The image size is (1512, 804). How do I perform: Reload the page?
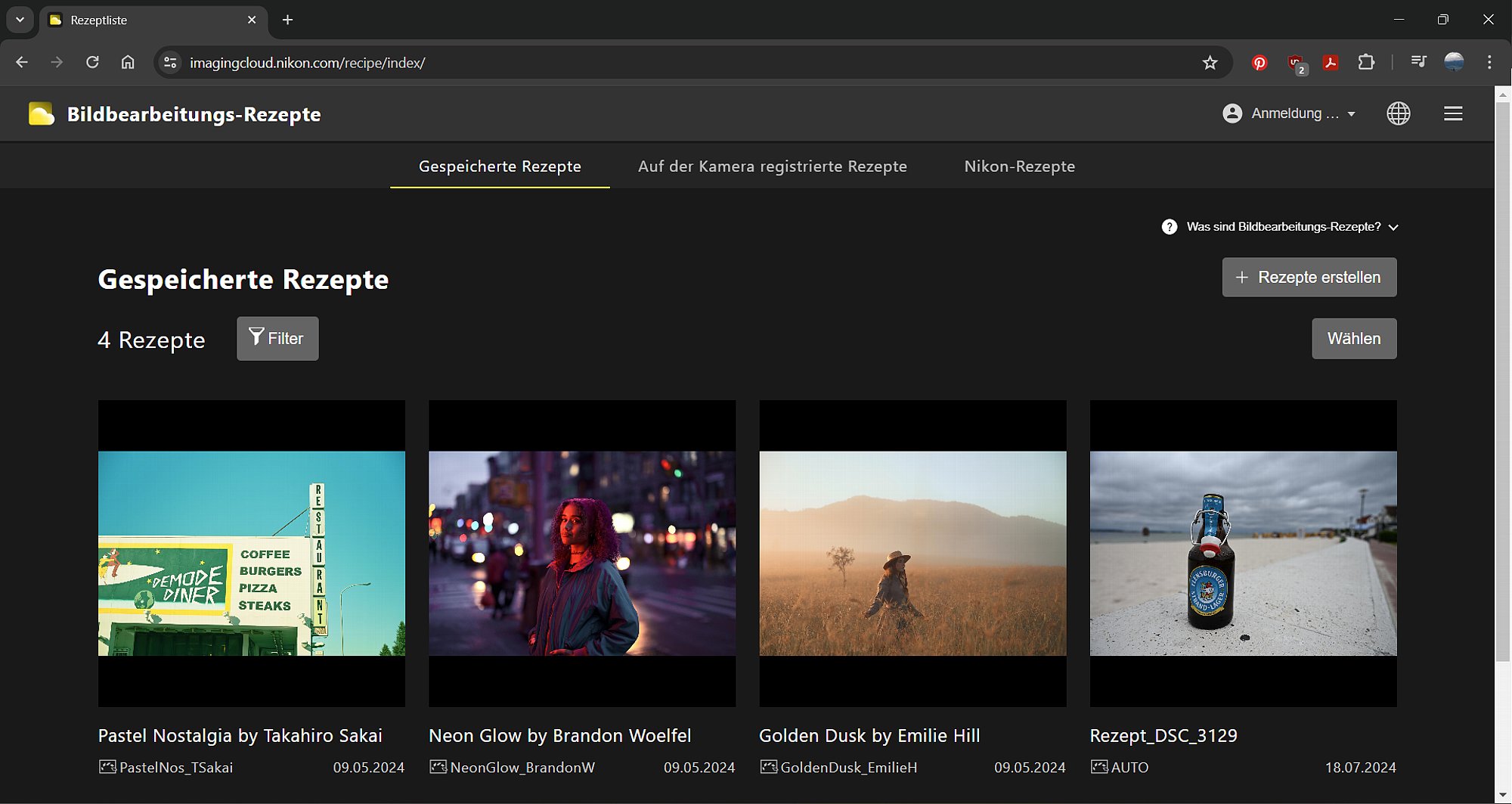click(92, 63)
